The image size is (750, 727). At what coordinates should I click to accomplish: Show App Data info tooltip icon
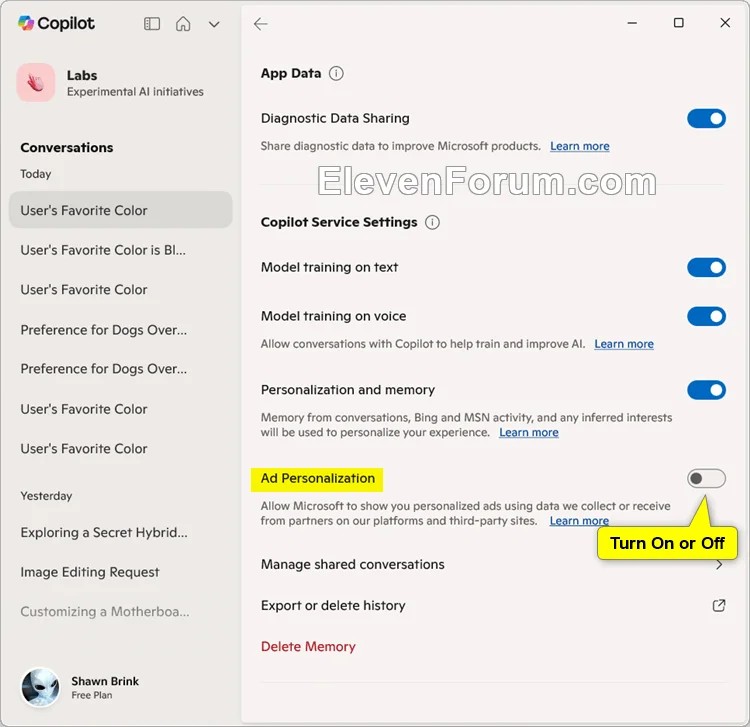pos(336,73)
